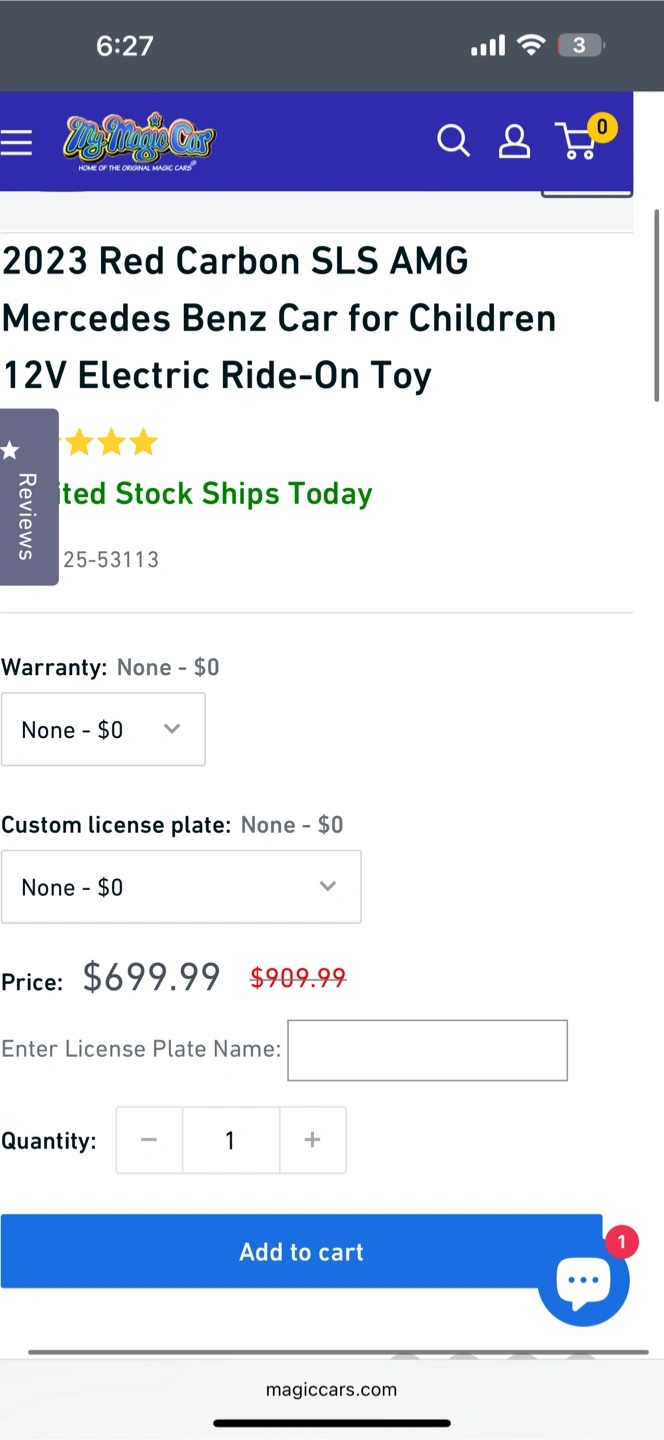Decrease quantity with the minus button

click(x=149, y=1140)
